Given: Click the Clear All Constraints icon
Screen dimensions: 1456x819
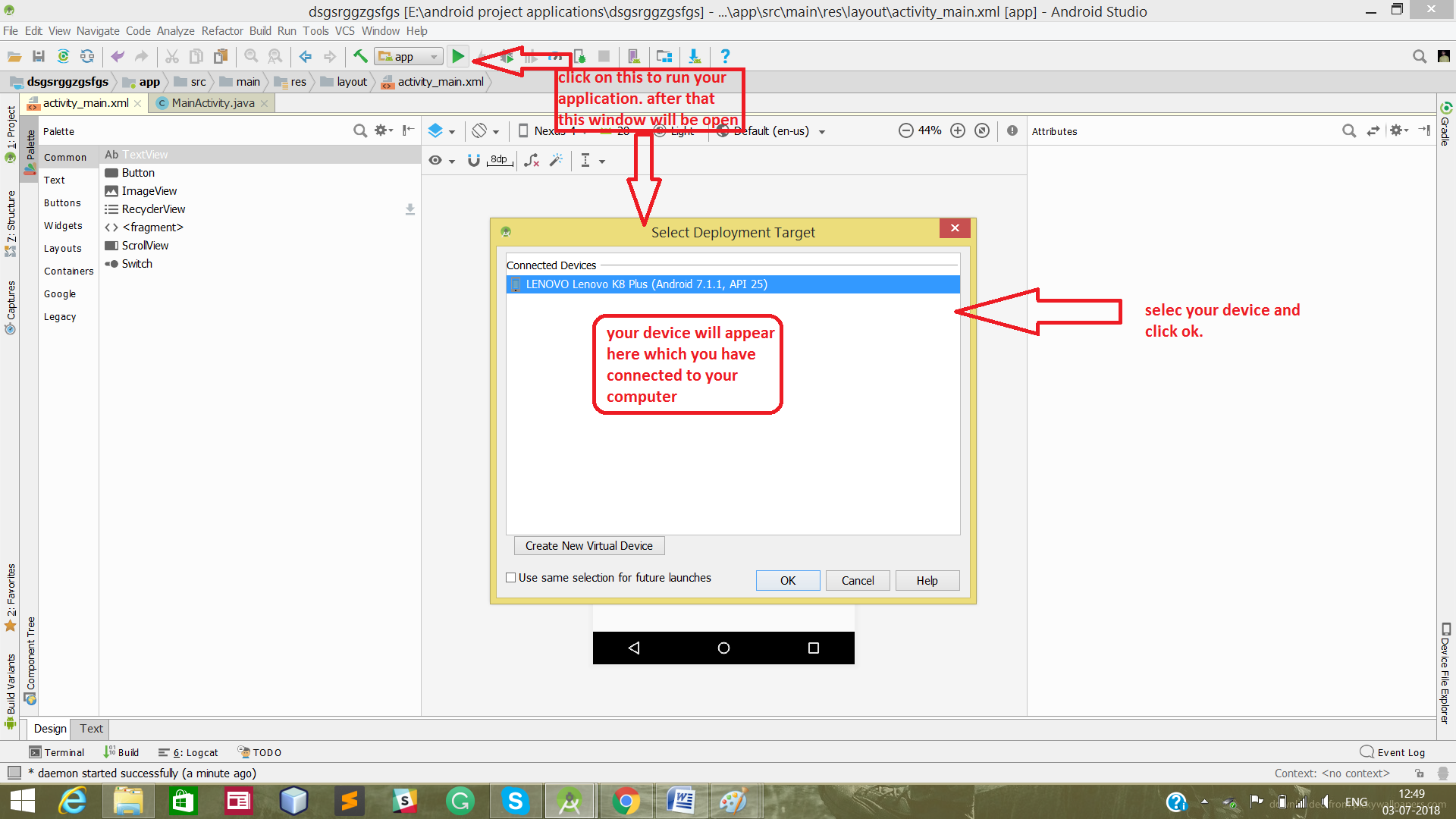Looking at the screenshot, I should point(532,160).
